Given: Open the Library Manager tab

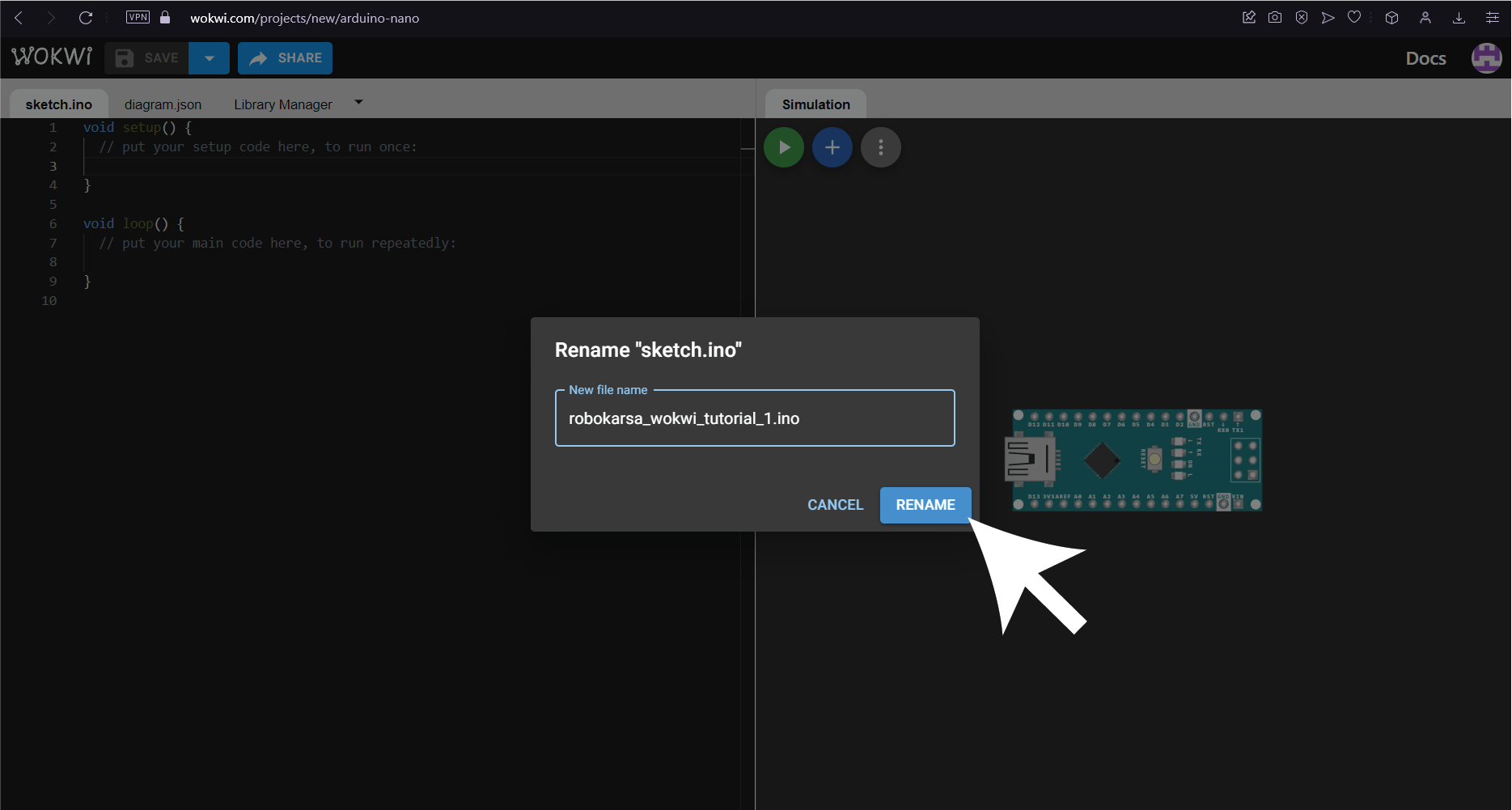Looking at the screenshot, I should [x=283, y=104].
